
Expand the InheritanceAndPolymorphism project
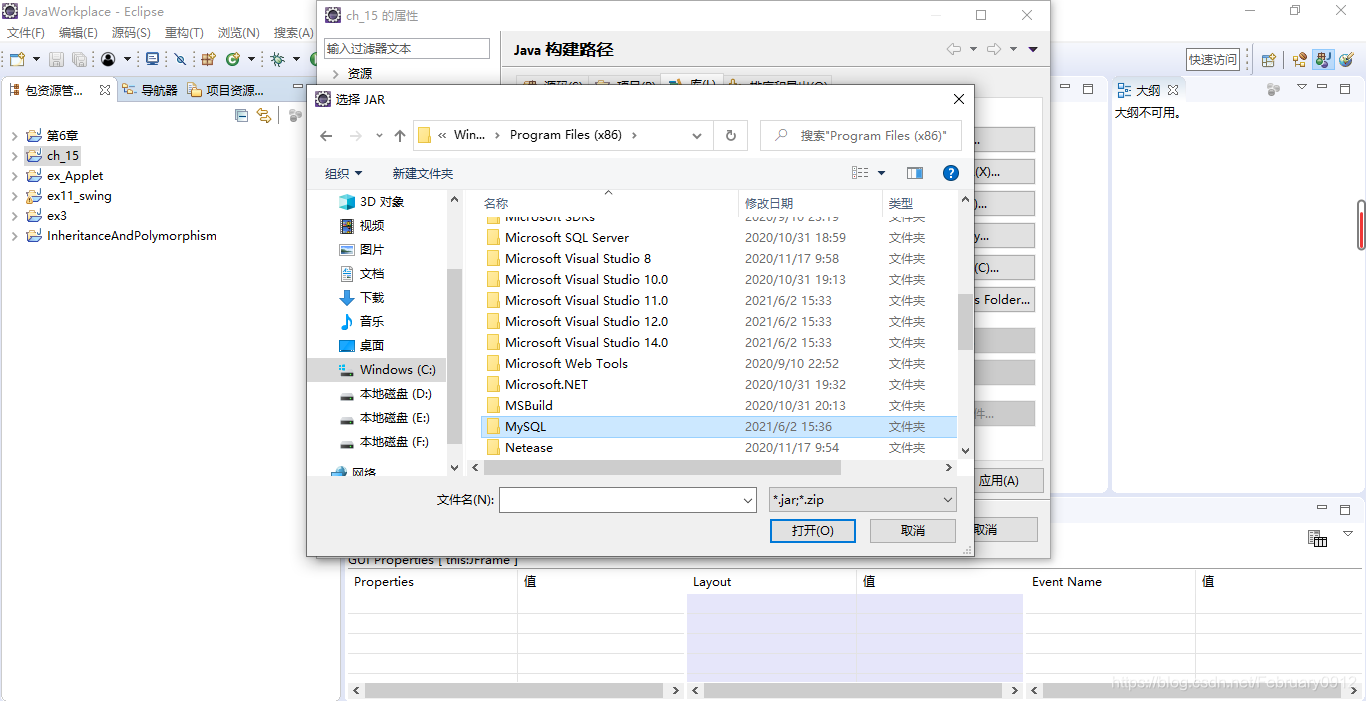coord(14,236)
